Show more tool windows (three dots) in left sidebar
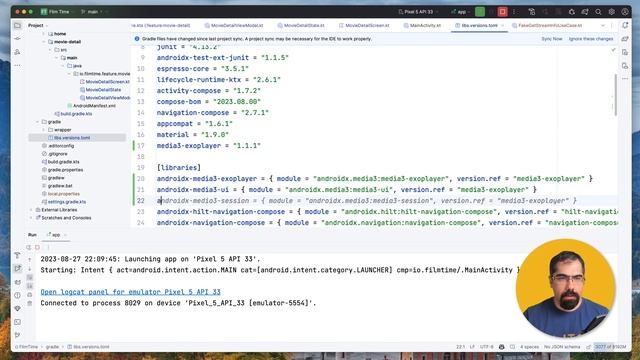The width and height of the screenshot is (640, 360). click(18, 65)
